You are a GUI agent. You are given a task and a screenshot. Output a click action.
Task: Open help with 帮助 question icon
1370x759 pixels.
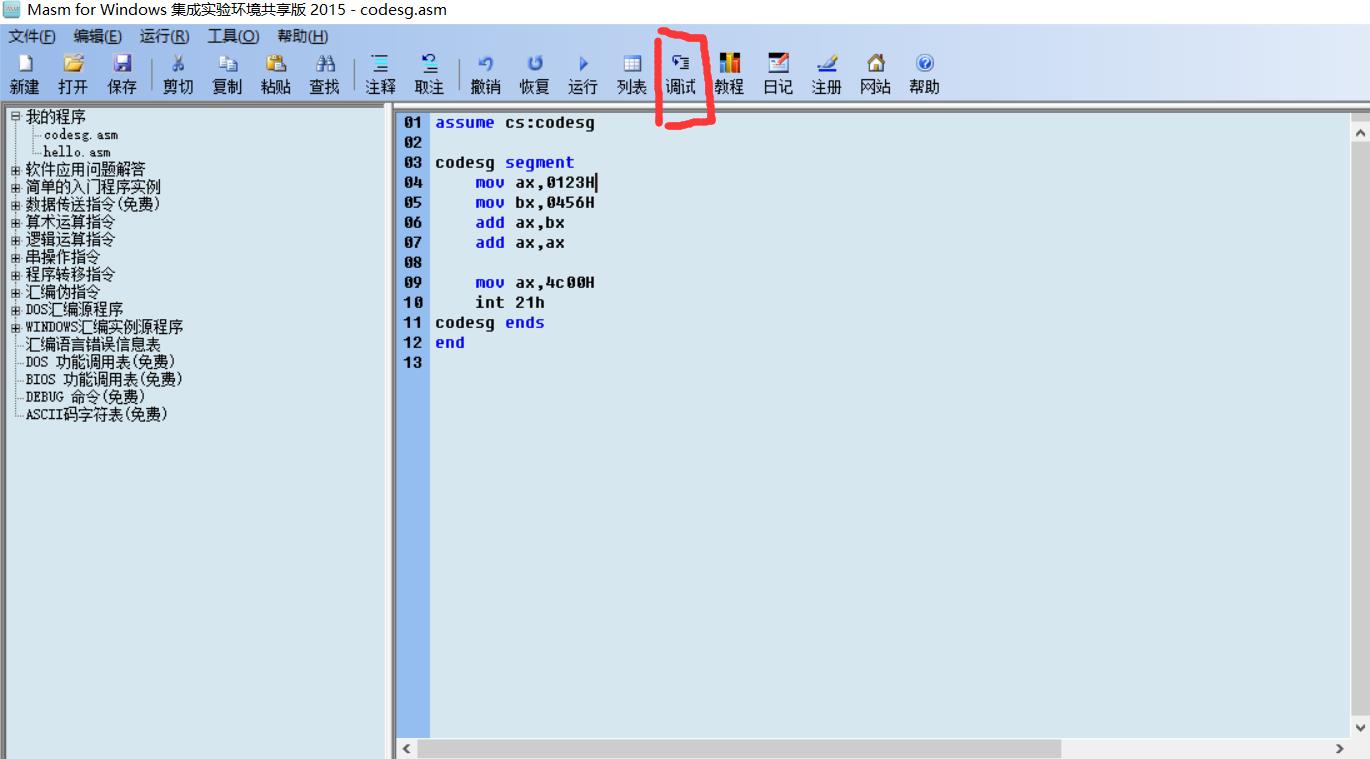pyautogui.click(x=924, y=63)
